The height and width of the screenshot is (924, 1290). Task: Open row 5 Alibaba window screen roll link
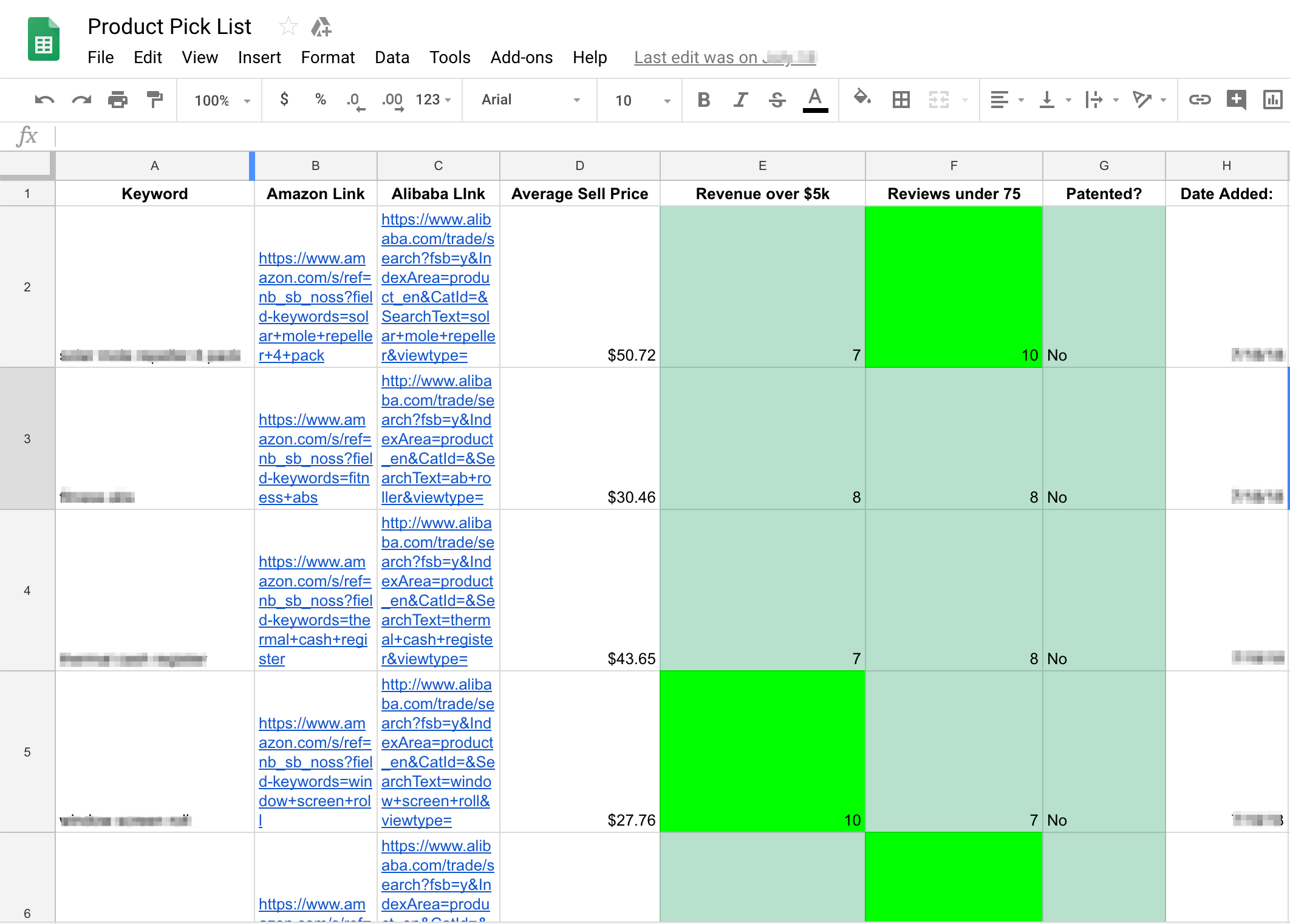point(438,752)
